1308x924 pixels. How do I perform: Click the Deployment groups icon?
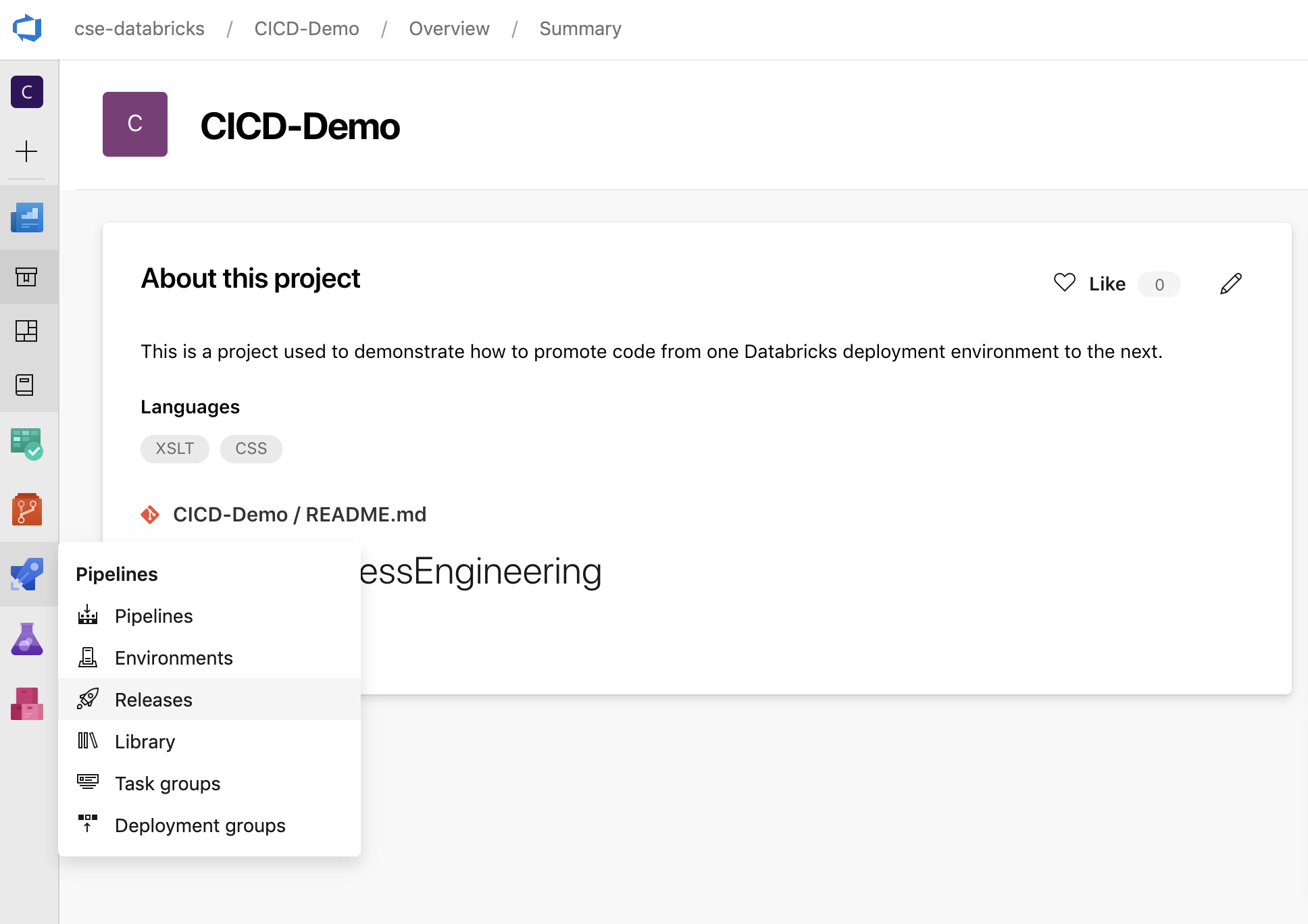[87, 824]
